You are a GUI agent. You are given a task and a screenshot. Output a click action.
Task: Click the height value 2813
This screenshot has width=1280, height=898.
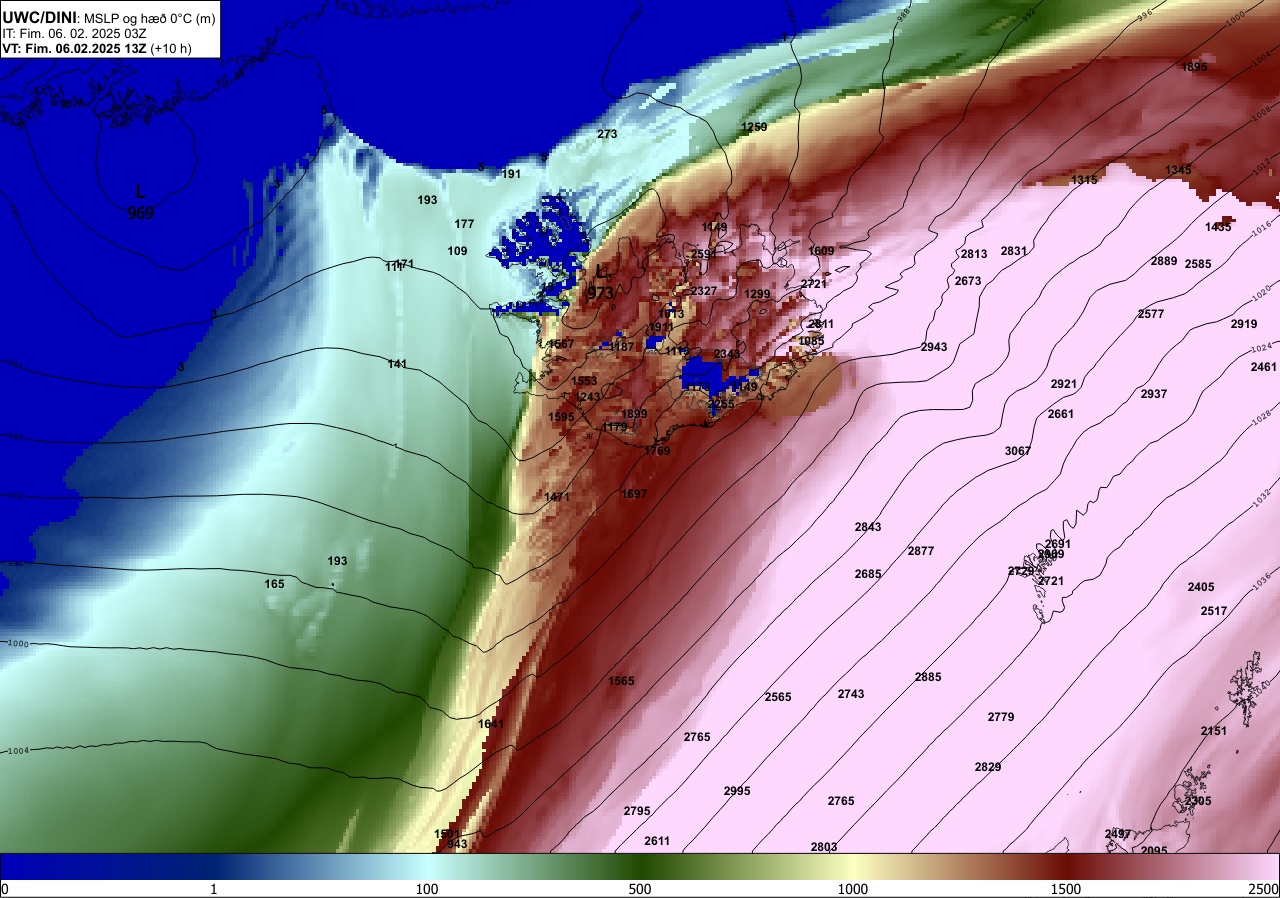point(973,254)
